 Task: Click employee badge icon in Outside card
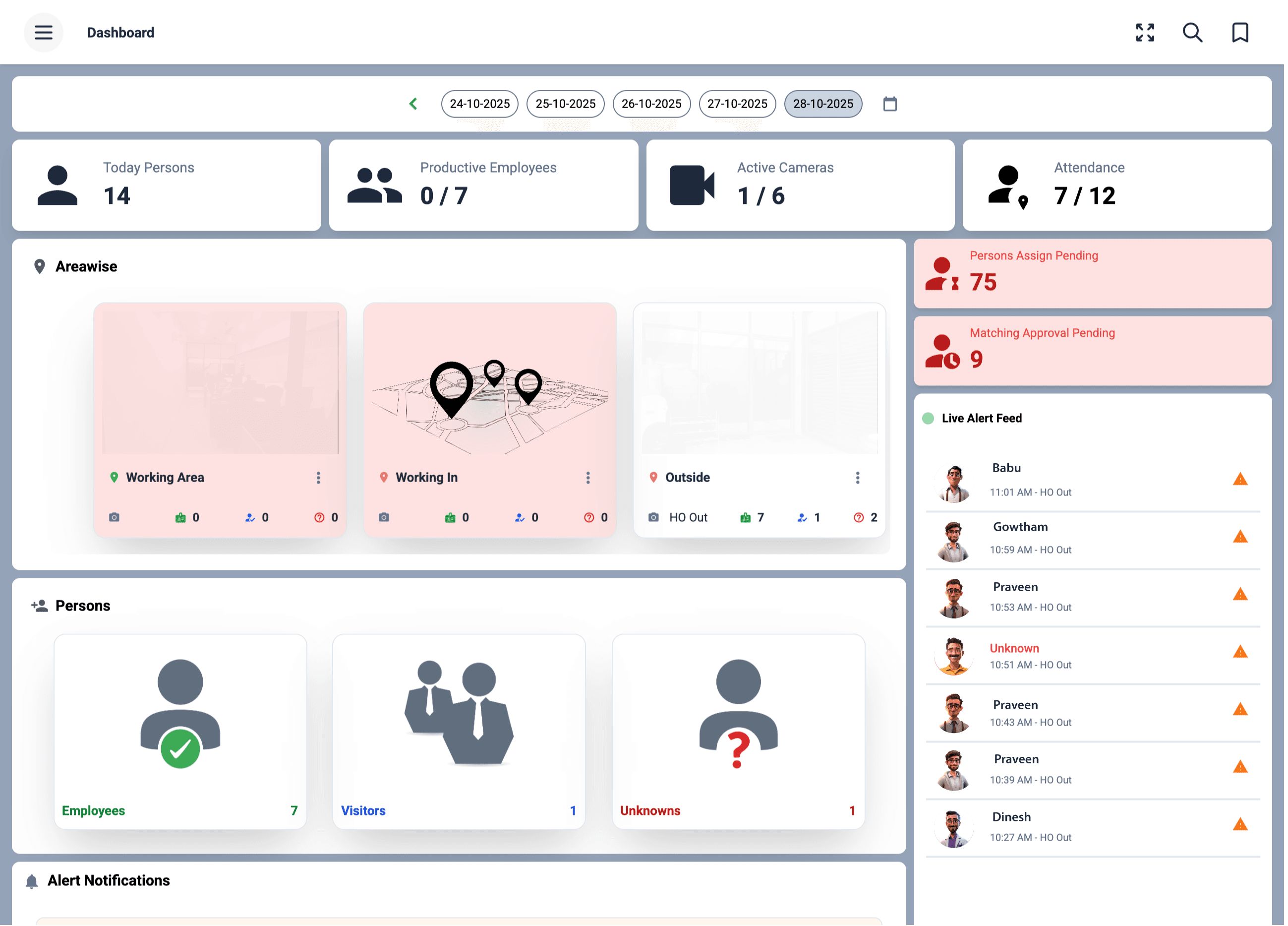tap(747, 518)
